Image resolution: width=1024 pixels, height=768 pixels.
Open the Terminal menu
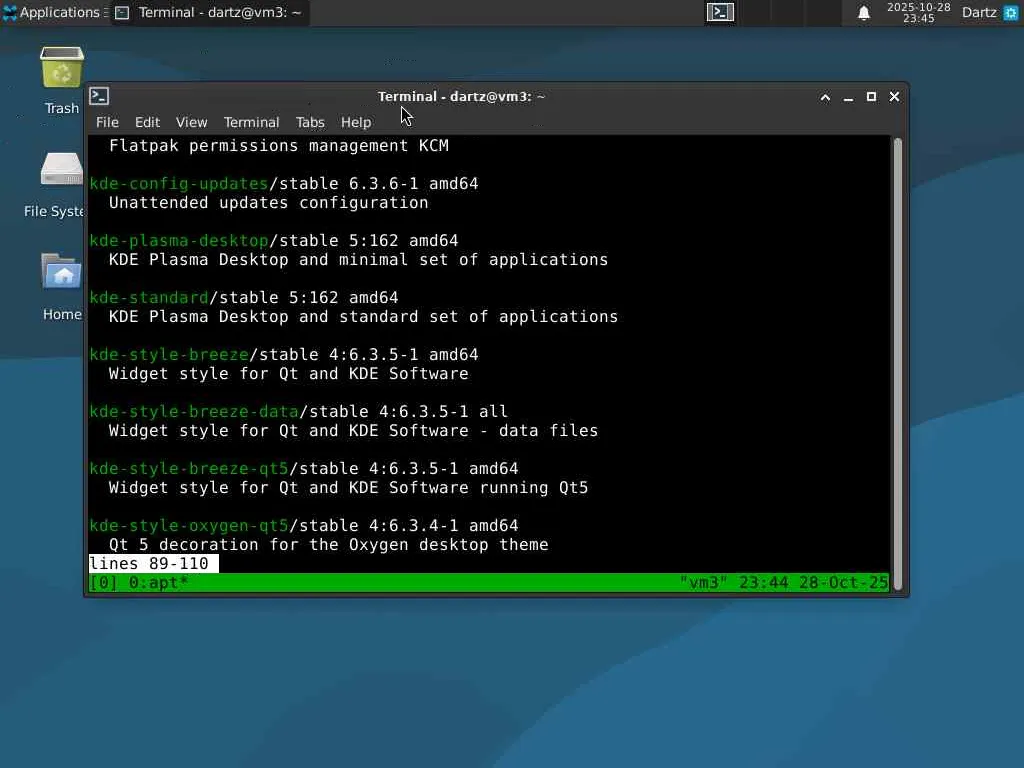251,122
